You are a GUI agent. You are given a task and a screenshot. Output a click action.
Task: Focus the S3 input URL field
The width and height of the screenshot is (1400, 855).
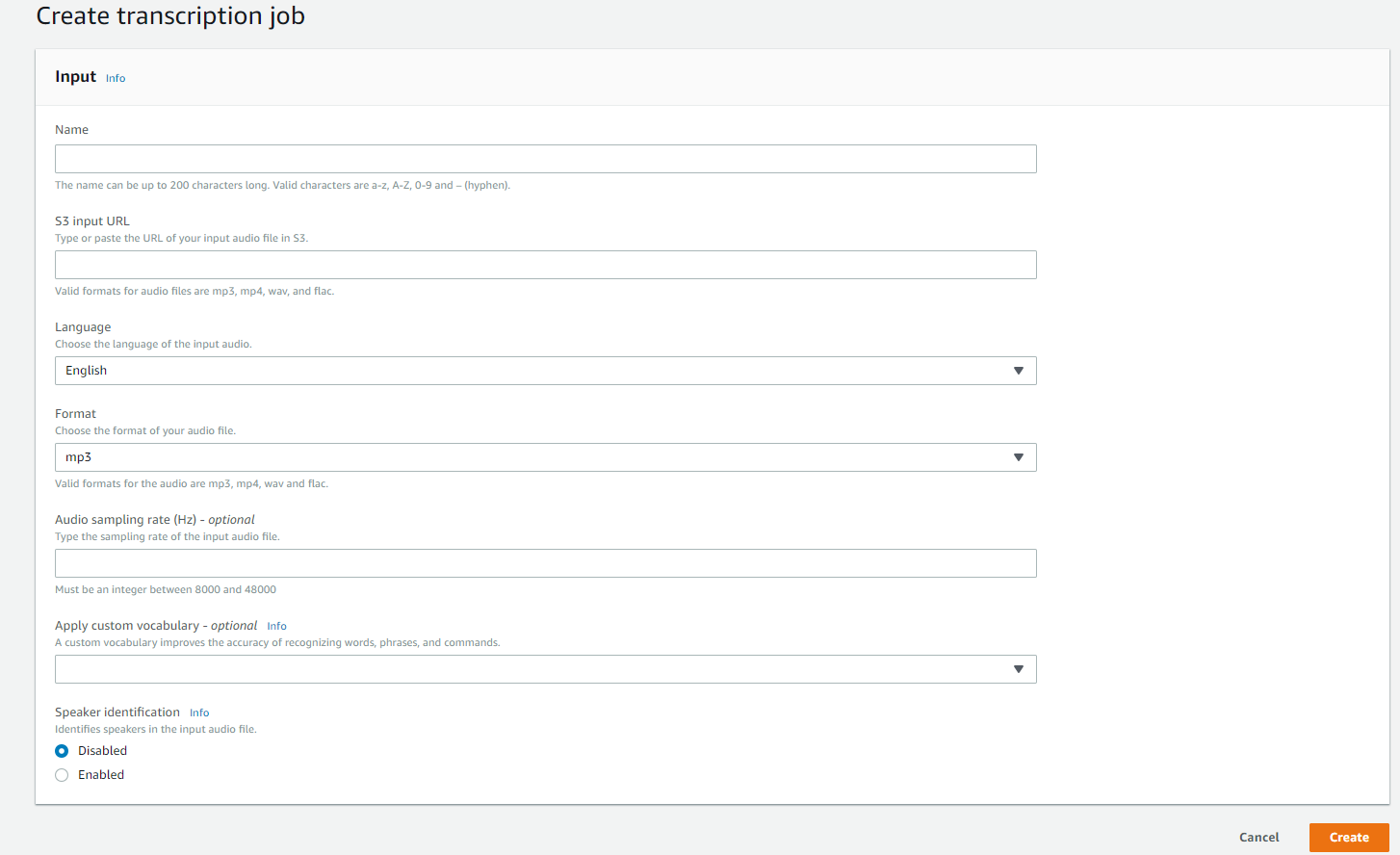point(545,265)
